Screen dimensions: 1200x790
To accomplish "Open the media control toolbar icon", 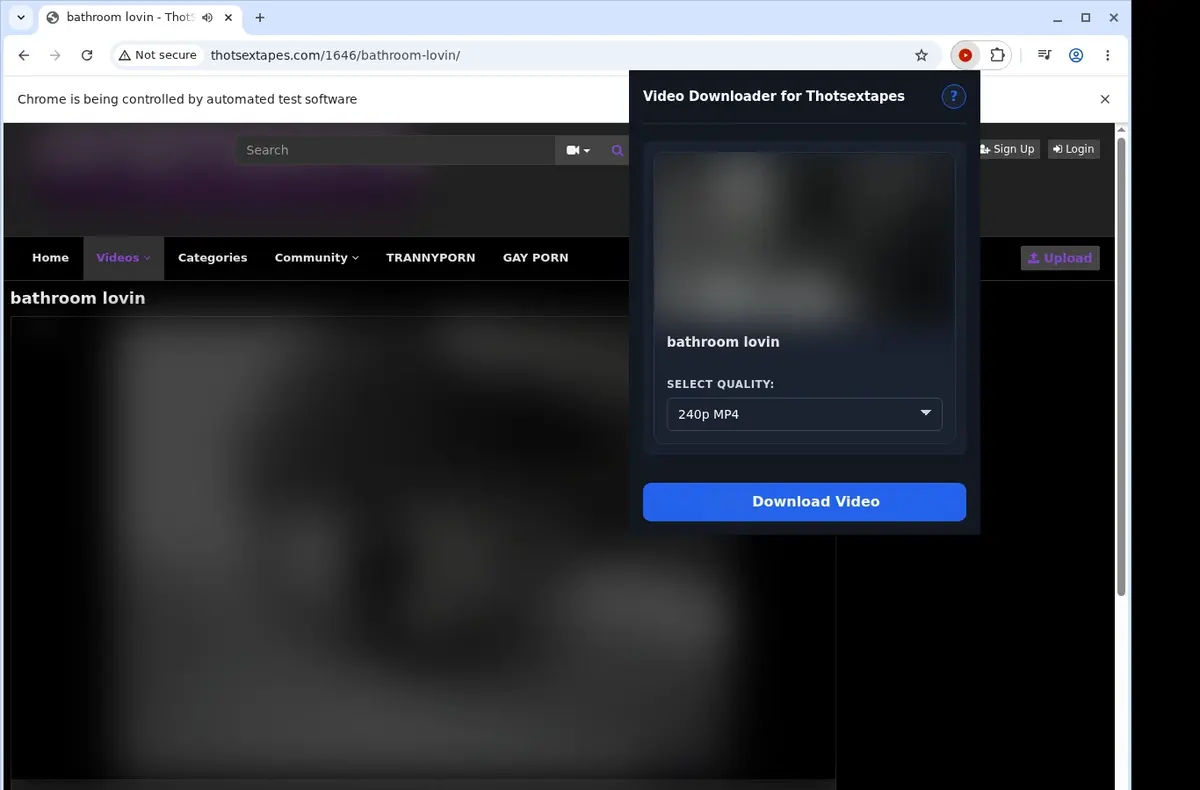I will pyautogui.click(x=1044, y=56).
